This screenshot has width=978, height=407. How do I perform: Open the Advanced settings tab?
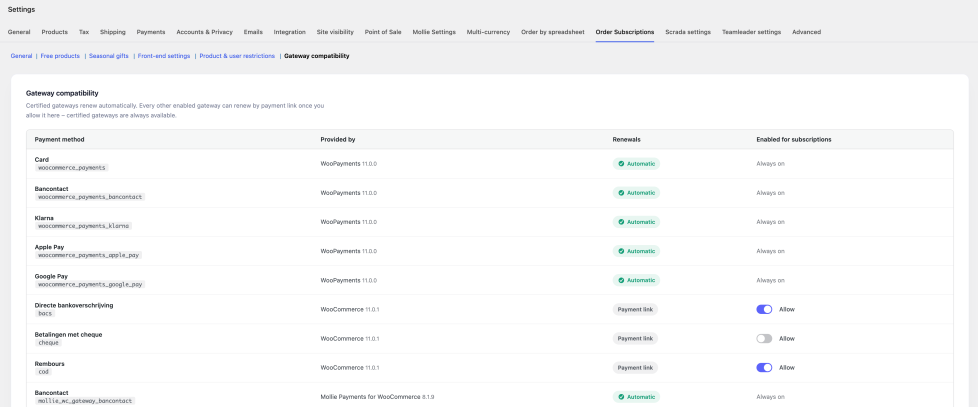click(806, 32)
